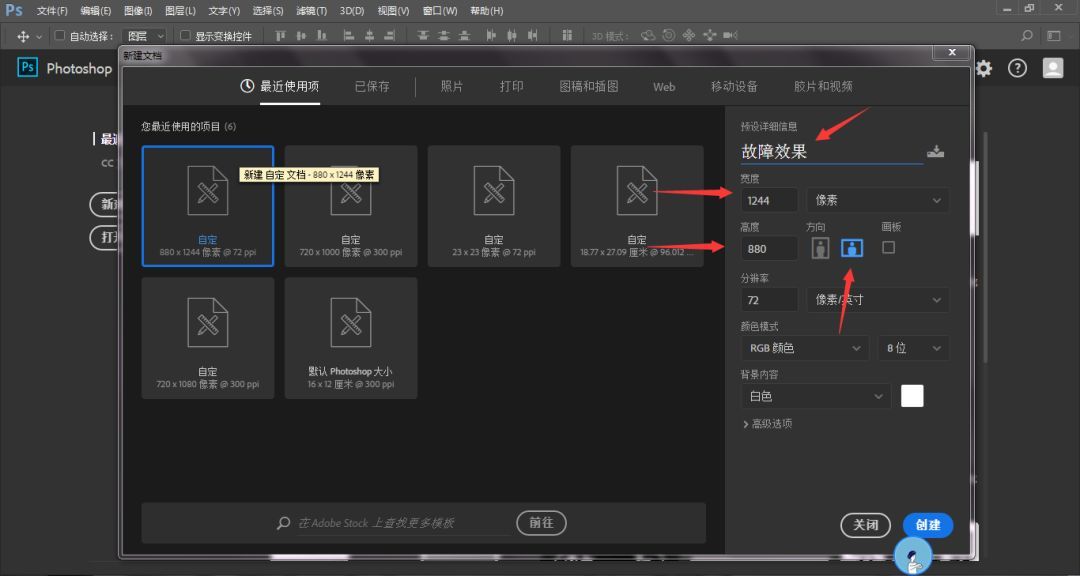Click align left edges icon
The height and width of the screenshot is (576, 1080).
(x=349, y=36)
